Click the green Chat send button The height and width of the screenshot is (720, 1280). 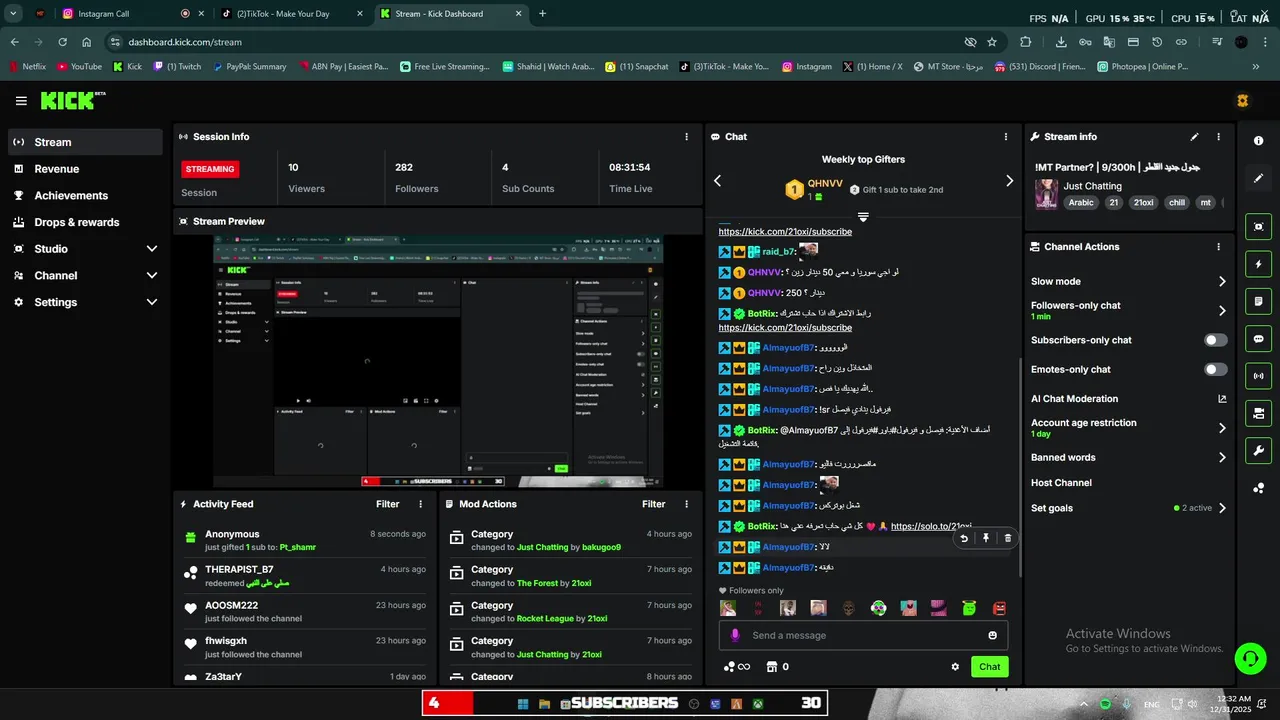click(989, 667)
